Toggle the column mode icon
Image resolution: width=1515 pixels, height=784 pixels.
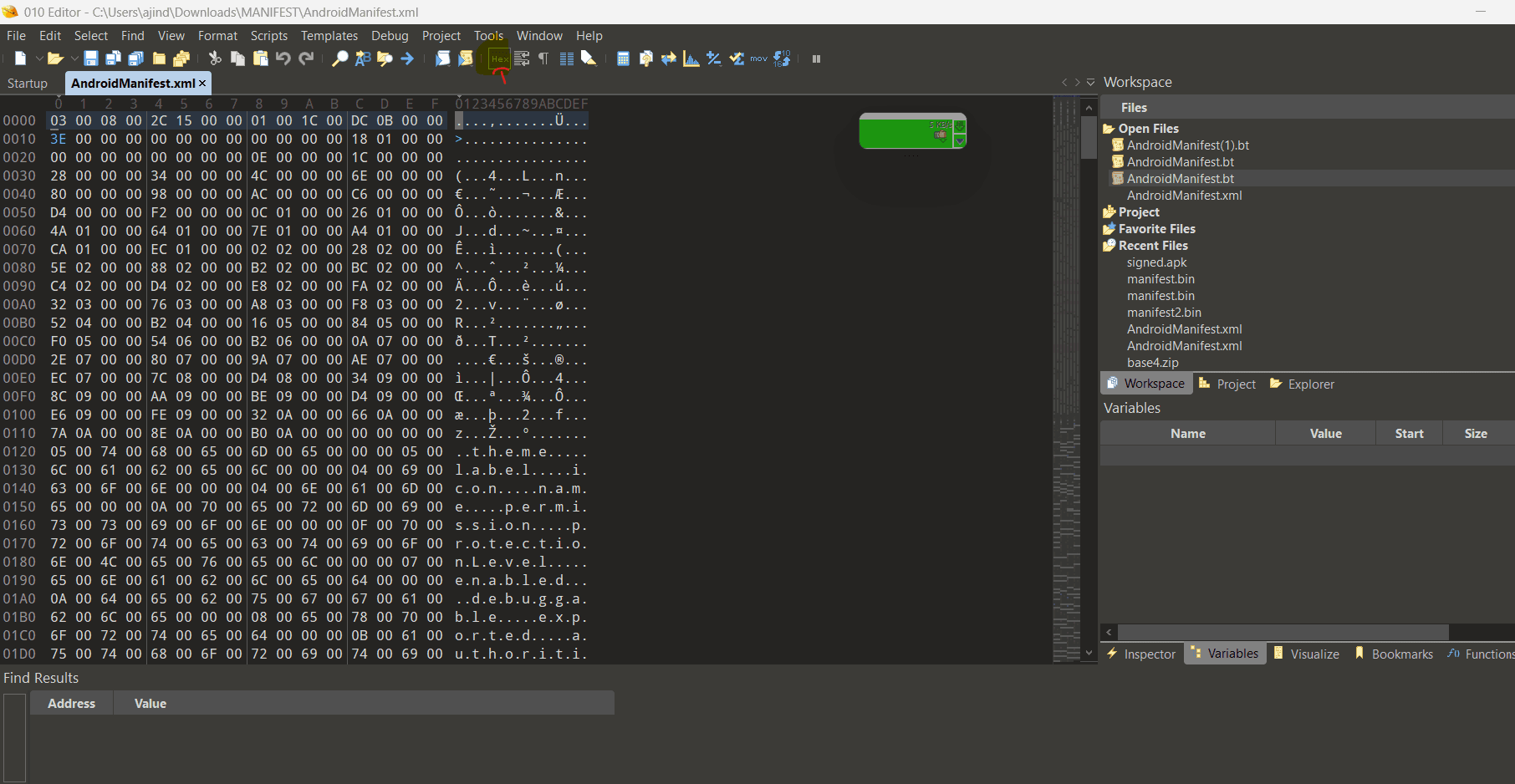click(567, 59)
